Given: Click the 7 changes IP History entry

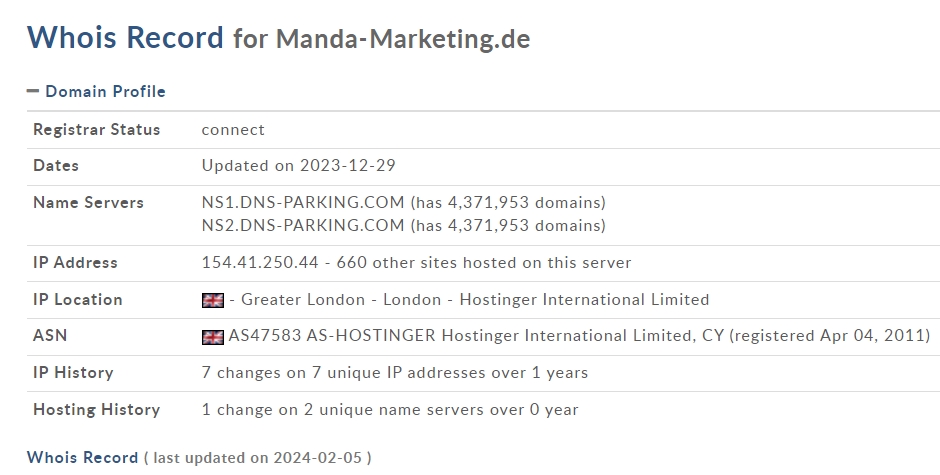Looking at the screenshot, I should (394, 372).
